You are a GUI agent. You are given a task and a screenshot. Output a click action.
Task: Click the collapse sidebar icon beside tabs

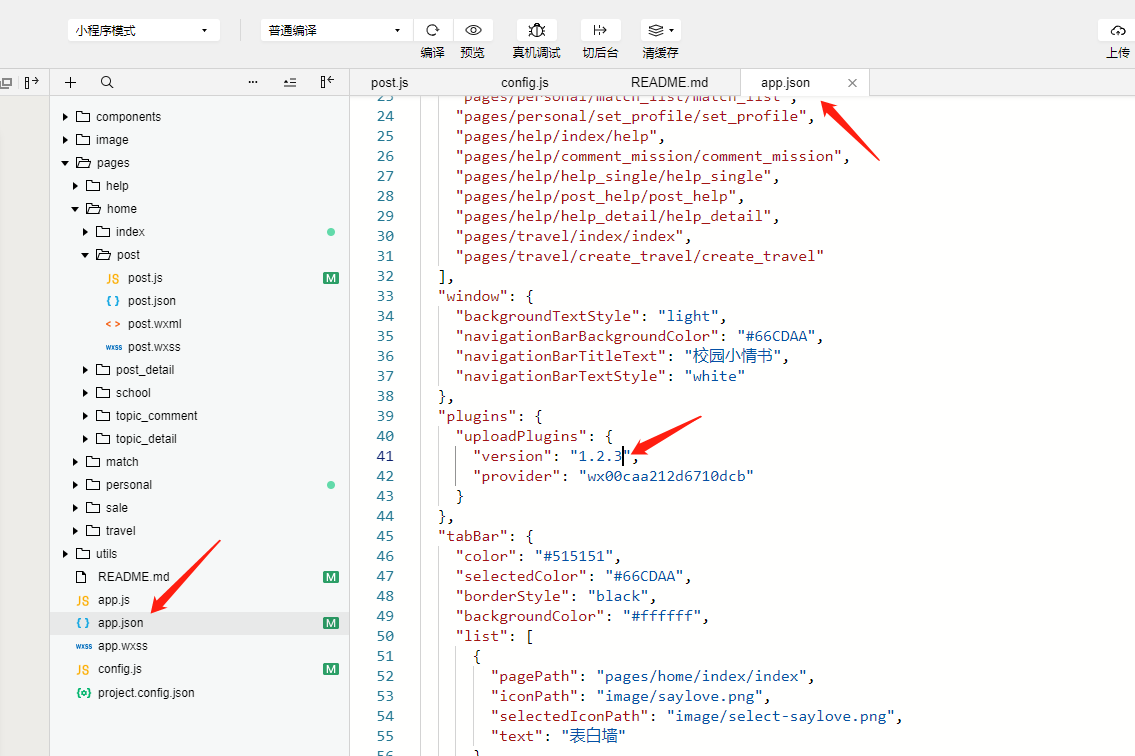pos(327,82)
